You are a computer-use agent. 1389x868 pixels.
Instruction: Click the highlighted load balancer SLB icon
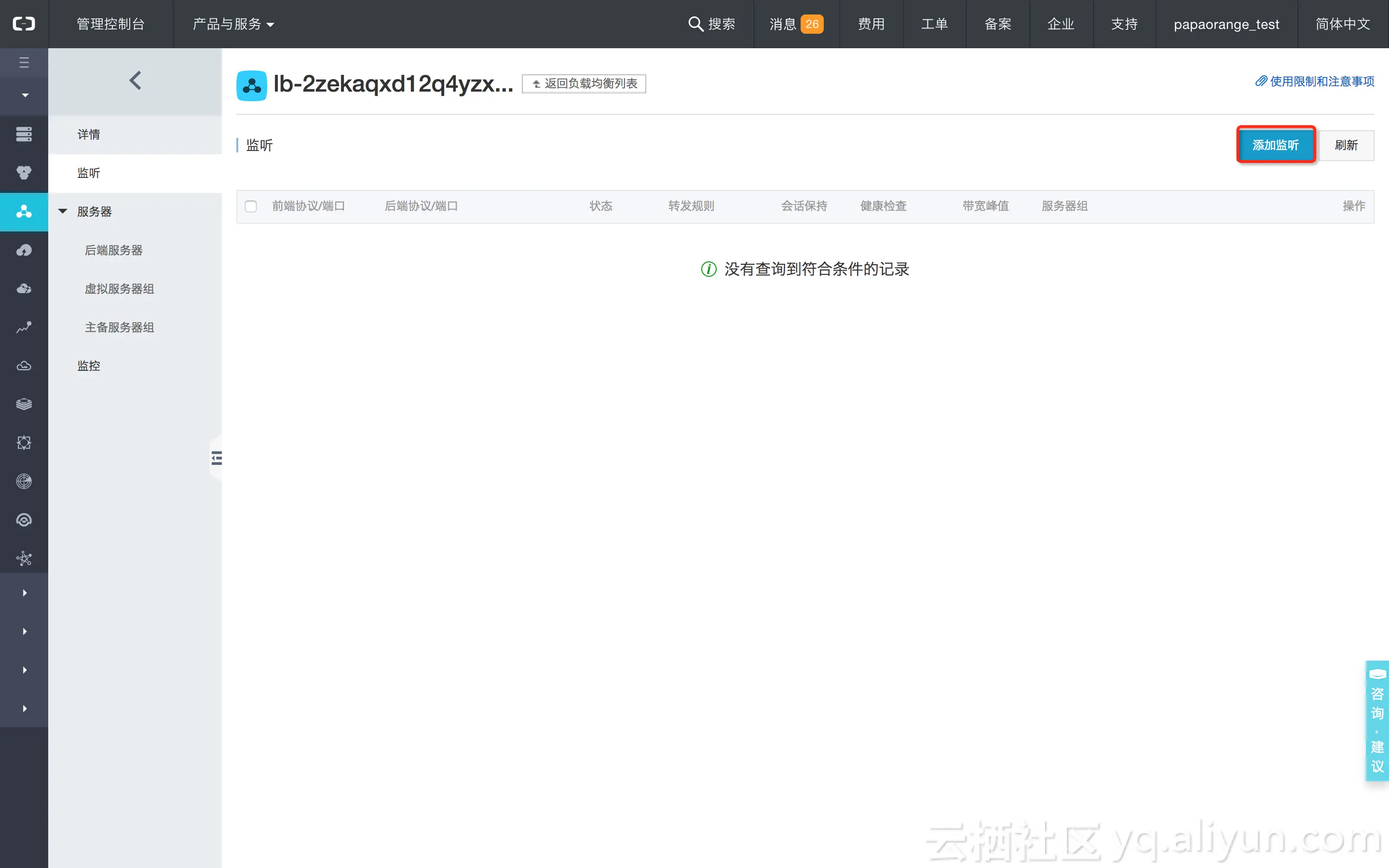(24, 212)
